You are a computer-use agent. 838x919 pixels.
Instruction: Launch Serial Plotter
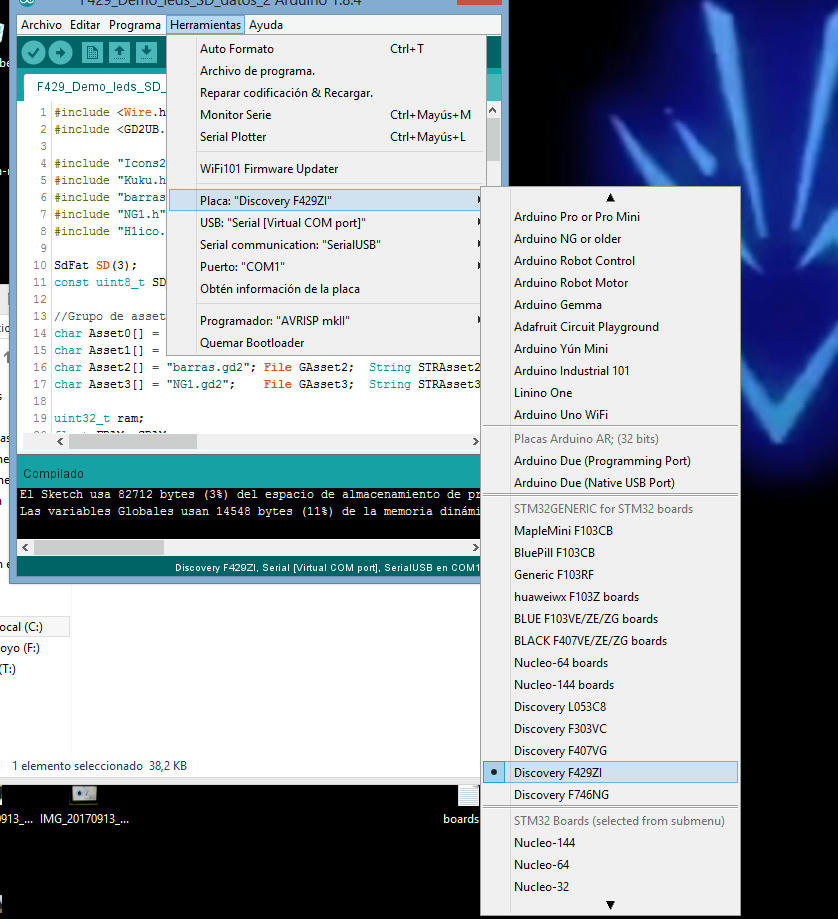328,137
